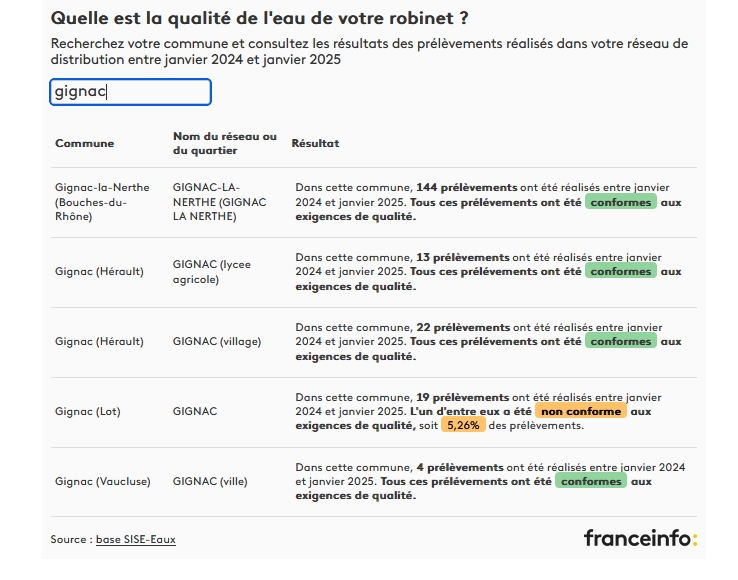
Task: Click the orange non conforme badge
Action: tap(581, 411)
